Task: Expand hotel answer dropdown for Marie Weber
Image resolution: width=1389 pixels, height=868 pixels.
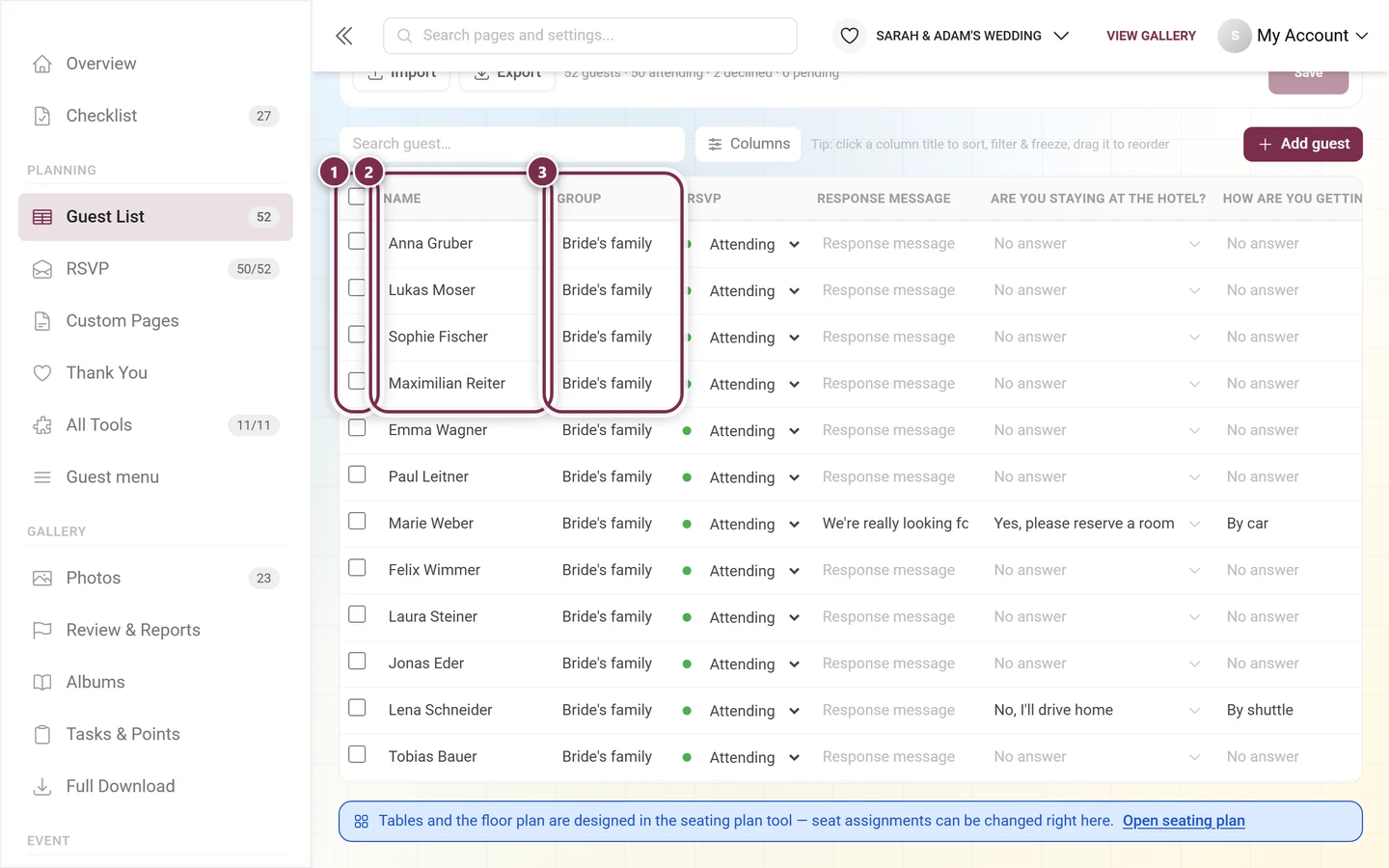Action: click(x=1194, y=524)
